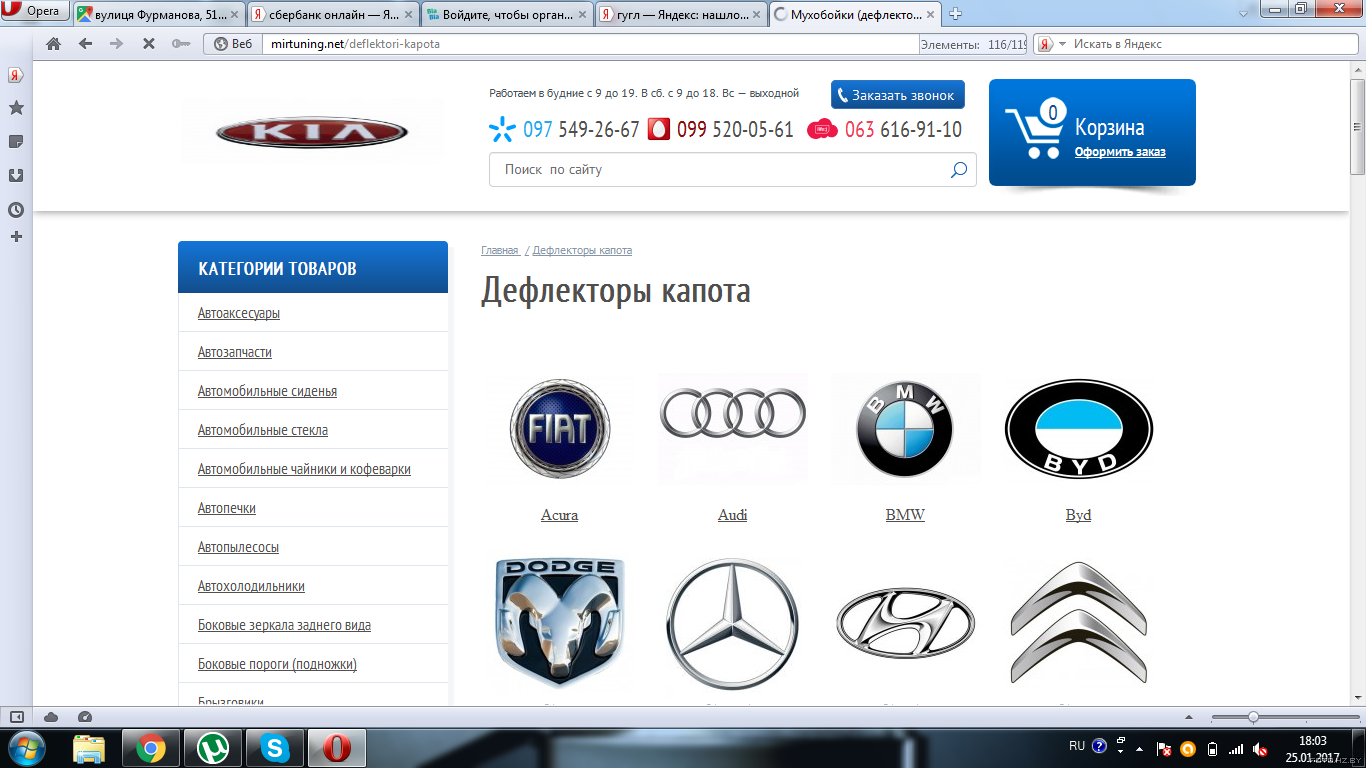1366x768 pixels.
Task: Toggle the Opera panel sidebar button
Action: coord(17,717)
